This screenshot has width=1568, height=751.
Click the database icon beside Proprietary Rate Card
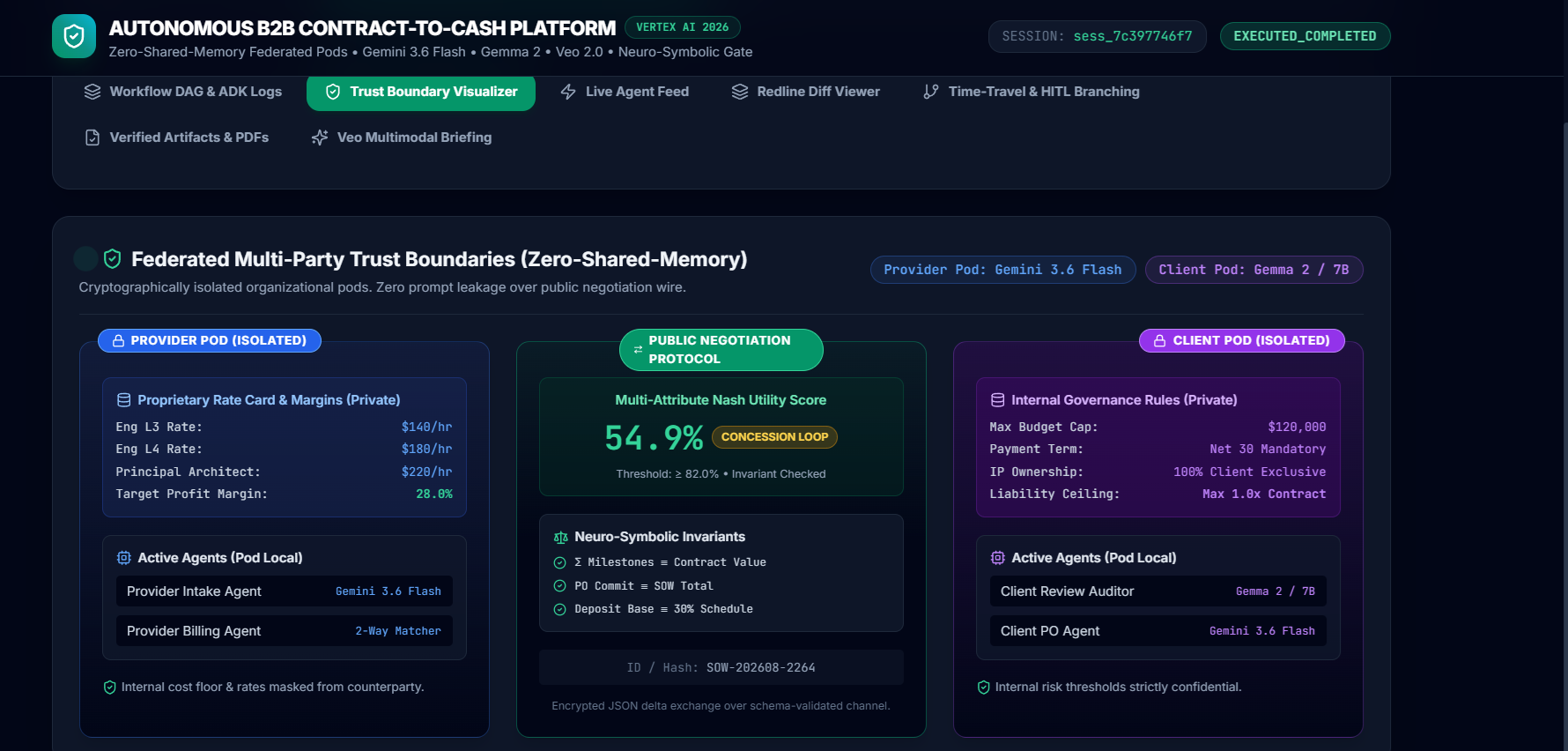tap(124, 400)
